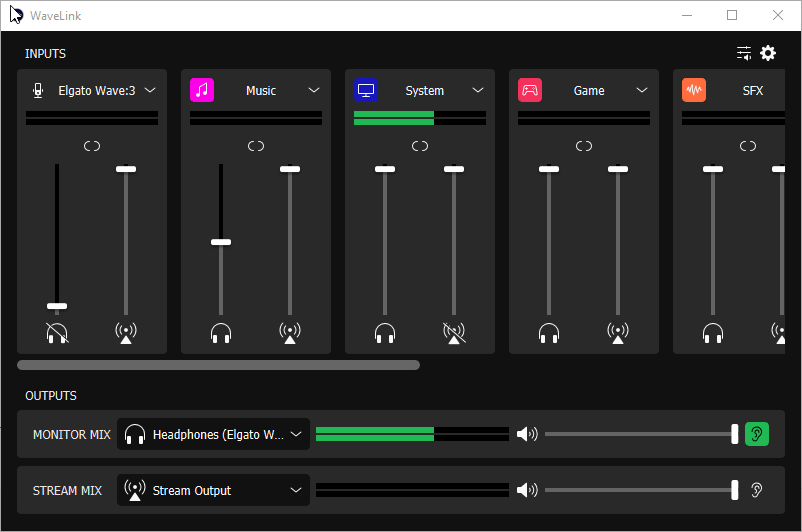Disable green Monitor Mix listen ear

(756, 434)
